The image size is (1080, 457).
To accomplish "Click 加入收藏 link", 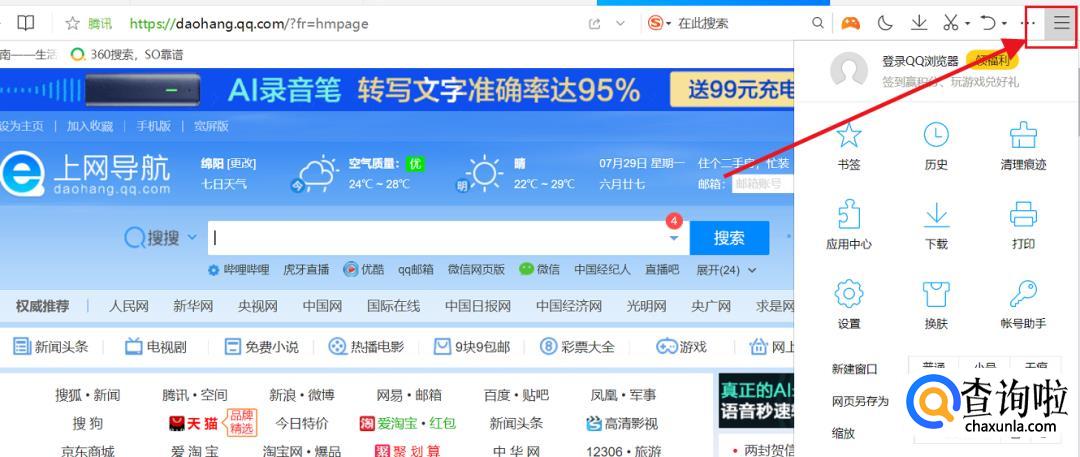I will tap(90, 126).
